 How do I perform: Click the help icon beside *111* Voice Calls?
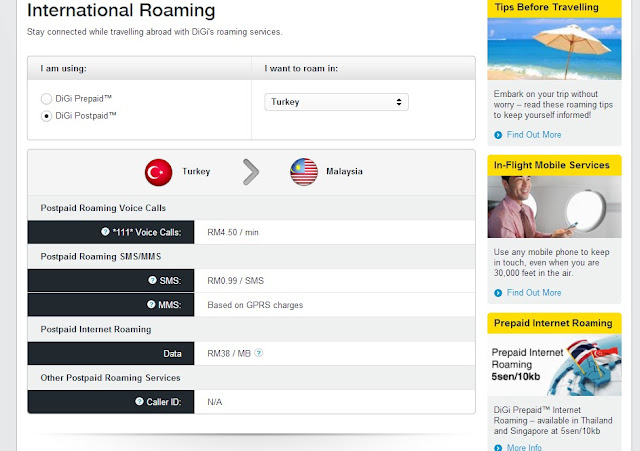[105, 231]
